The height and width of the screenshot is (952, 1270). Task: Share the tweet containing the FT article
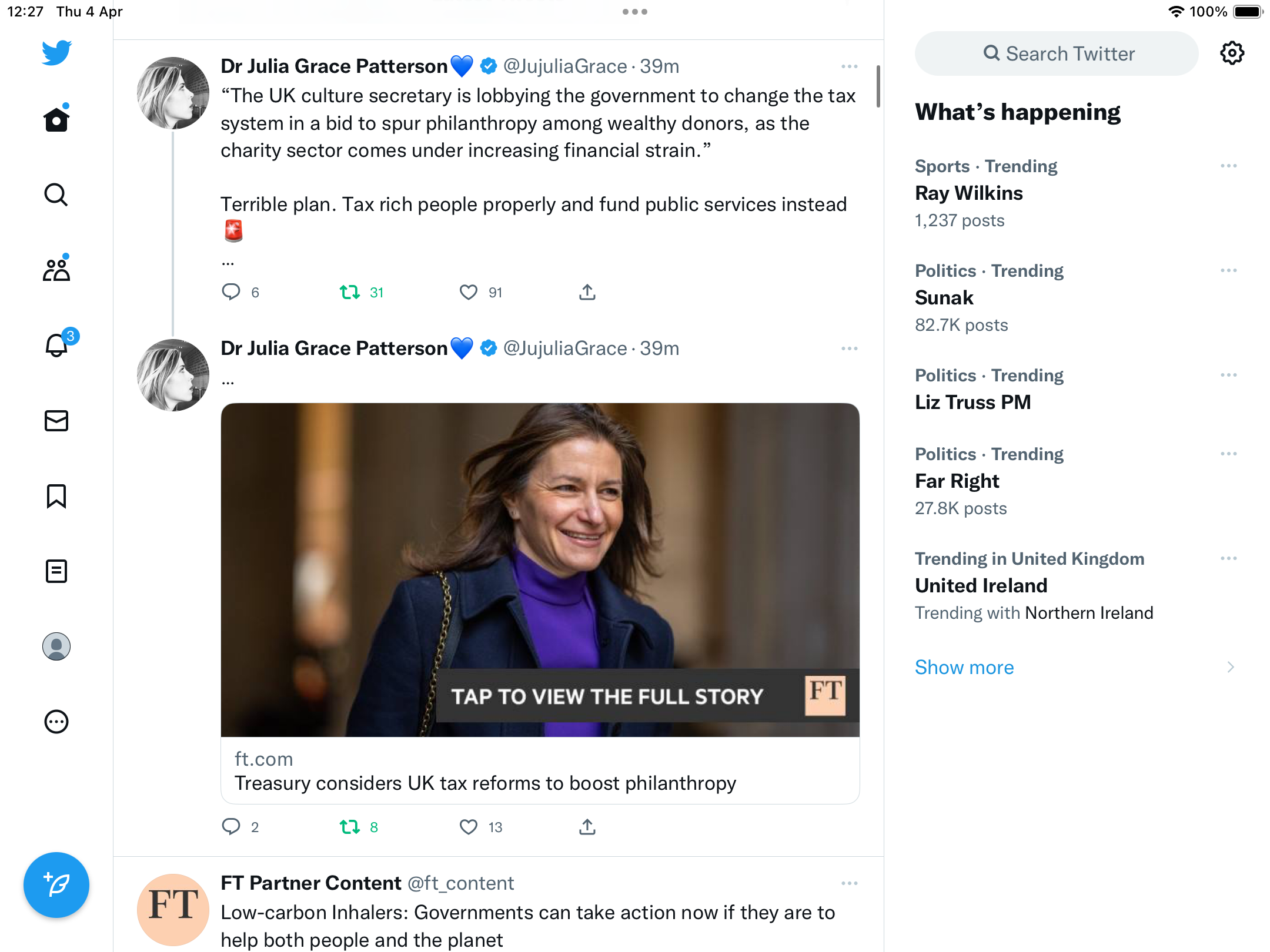point(587,827)
